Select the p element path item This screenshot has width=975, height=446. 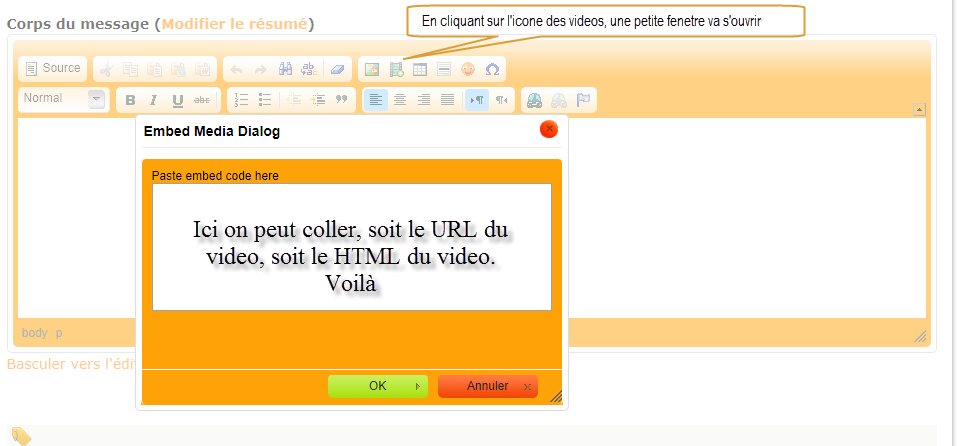59,333
